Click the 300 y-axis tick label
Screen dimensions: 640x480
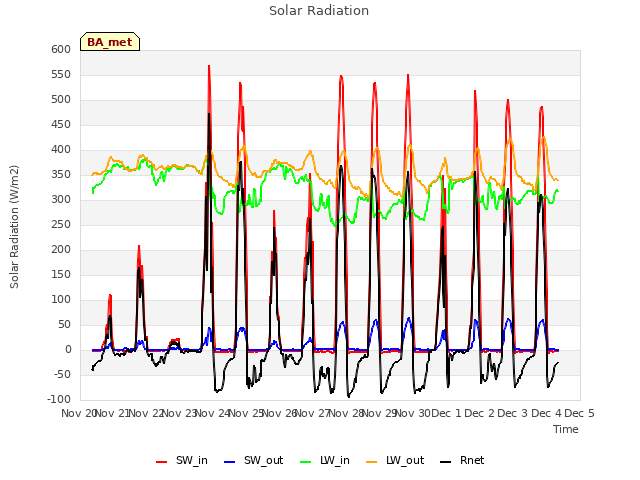tap(61, 199)
